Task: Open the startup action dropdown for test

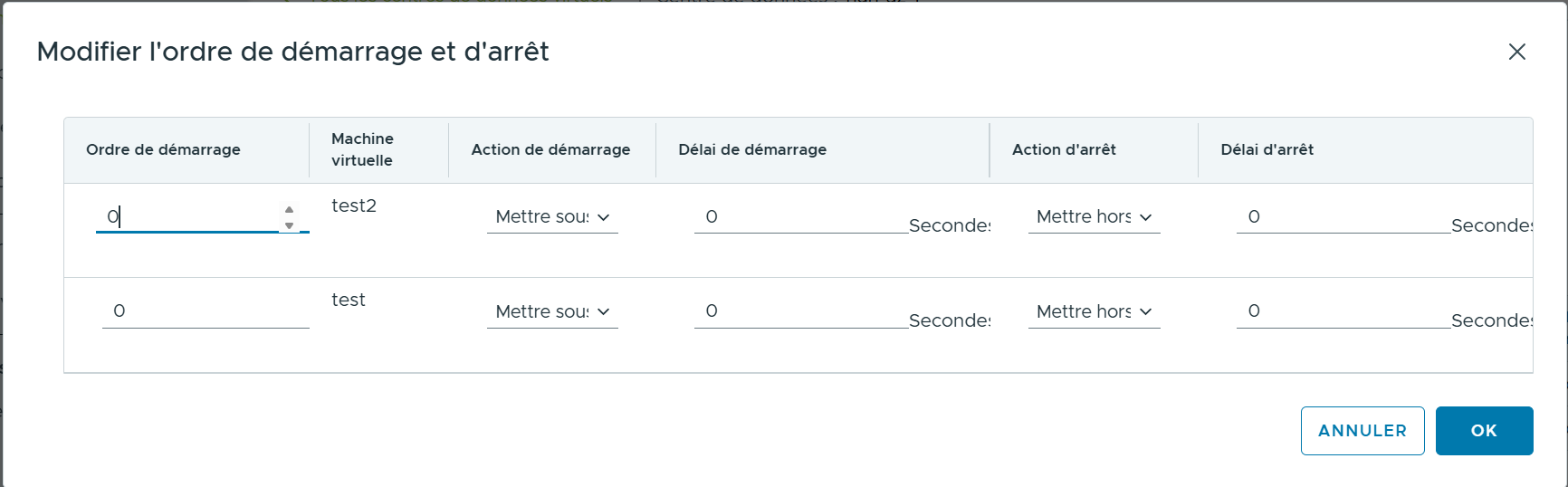Action: click(552, 312)
